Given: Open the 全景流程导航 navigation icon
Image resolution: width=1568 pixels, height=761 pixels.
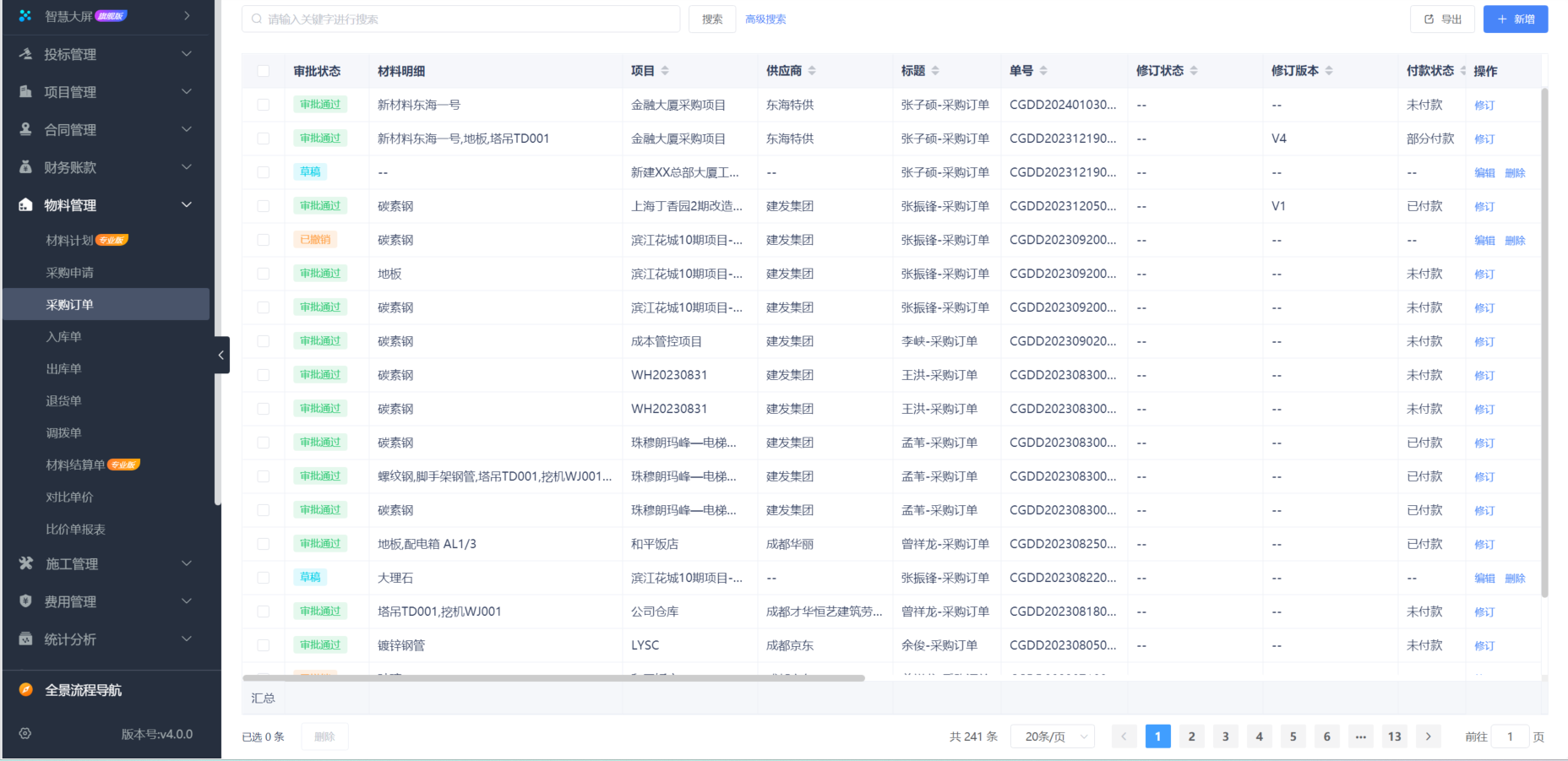Looking at the screenshot, I should 24,690.
